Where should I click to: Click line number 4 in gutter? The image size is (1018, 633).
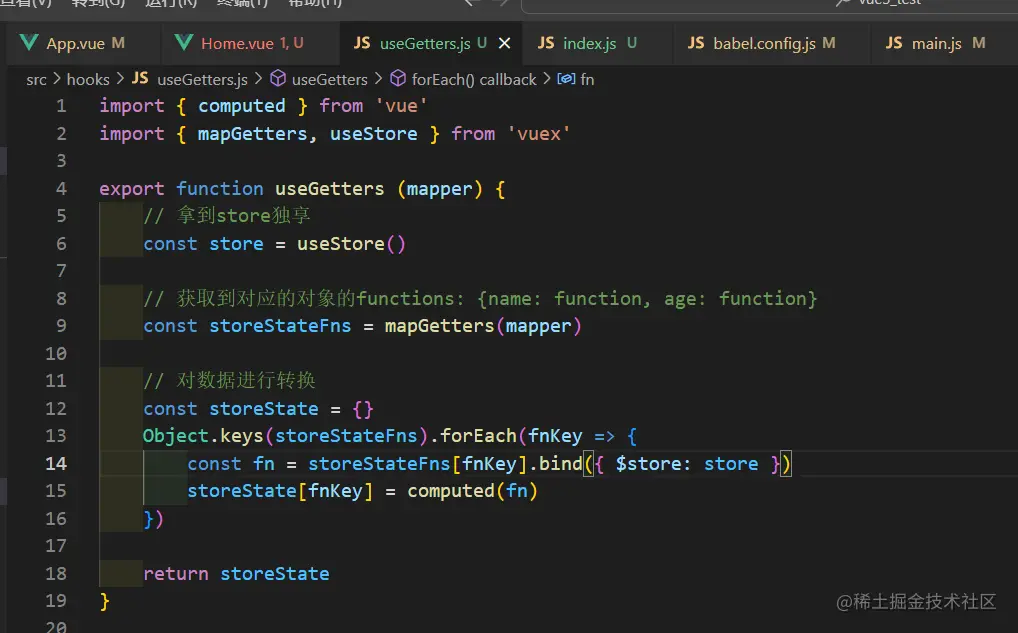pyautogui.click(x=61, y=189)
